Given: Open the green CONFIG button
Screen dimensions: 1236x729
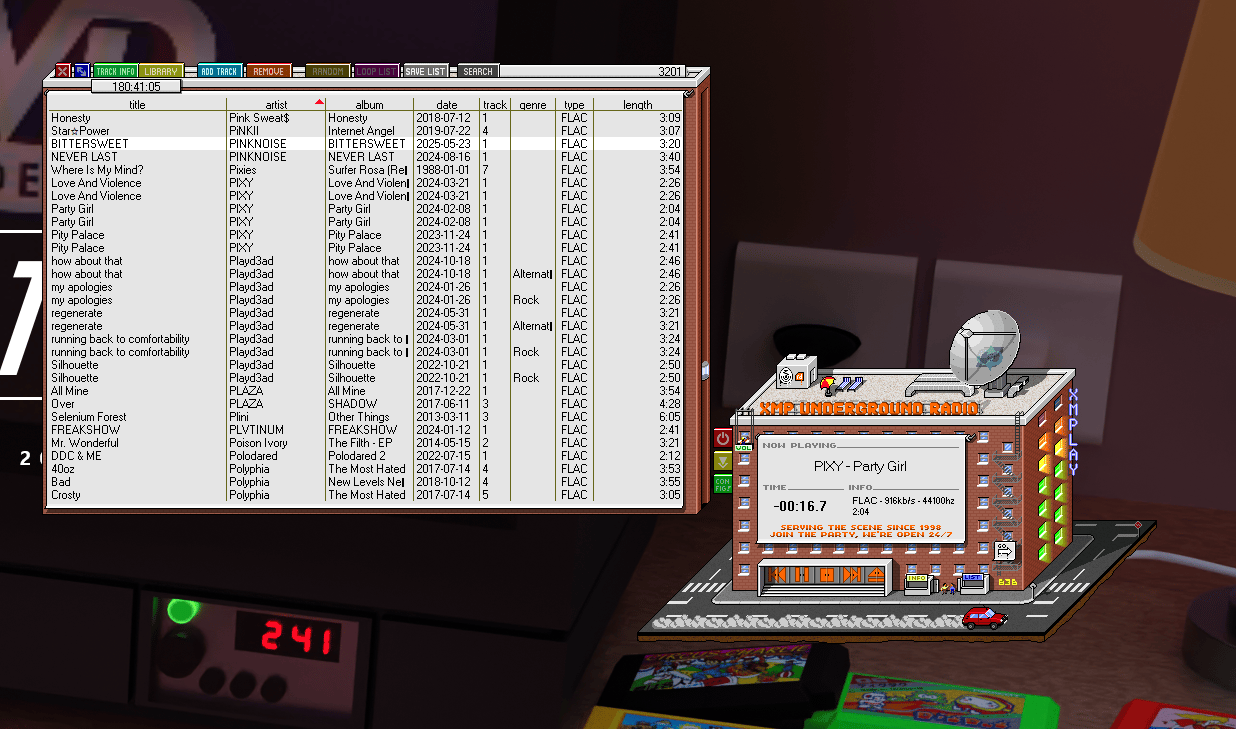Looking at the screenshot, I should coord(723,483).
